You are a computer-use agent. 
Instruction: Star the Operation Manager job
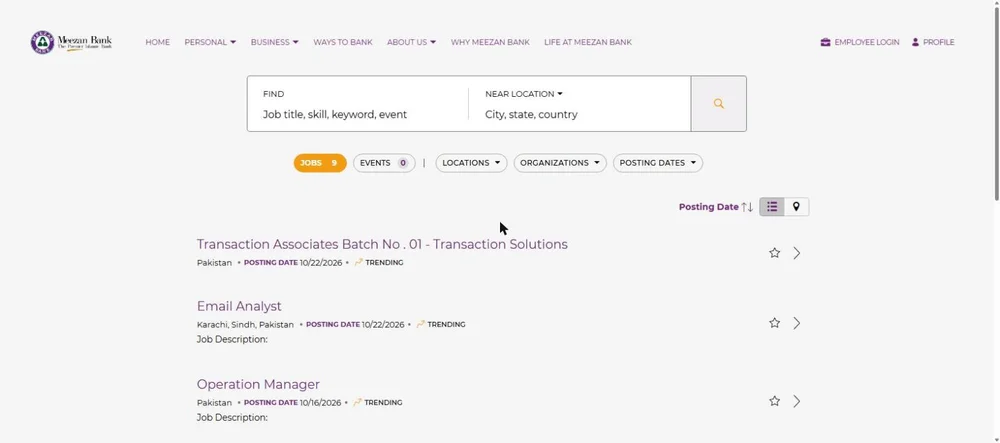[774, 401]
